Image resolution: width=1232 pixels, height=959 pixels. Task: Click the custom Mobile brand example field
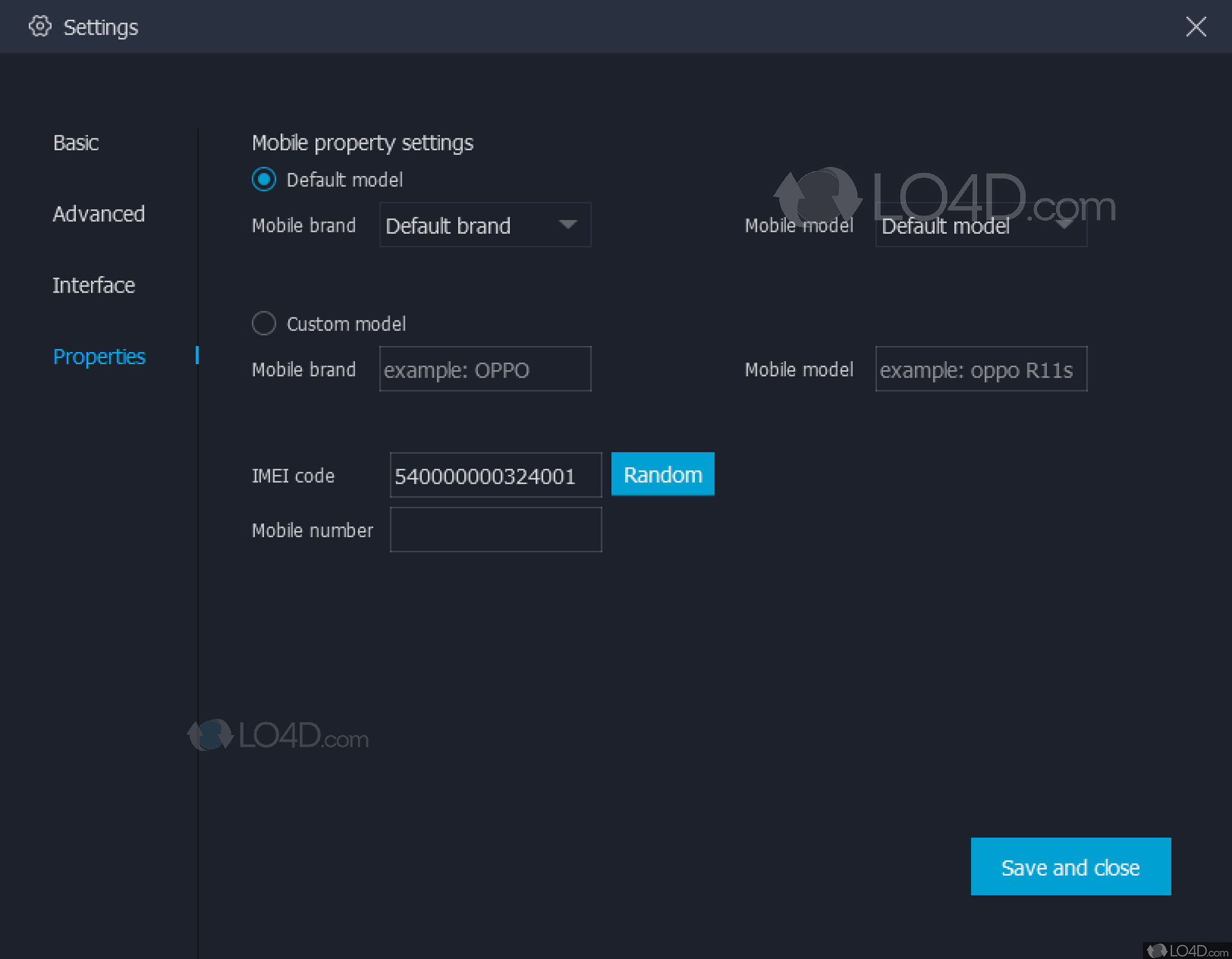pos(484,368)
